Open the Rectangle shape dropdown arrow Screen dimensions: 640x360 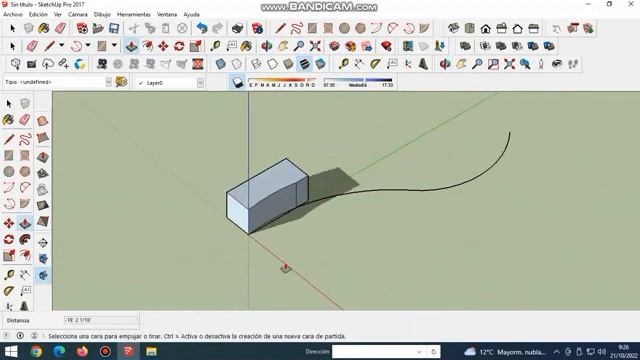[x=114, y=46]
